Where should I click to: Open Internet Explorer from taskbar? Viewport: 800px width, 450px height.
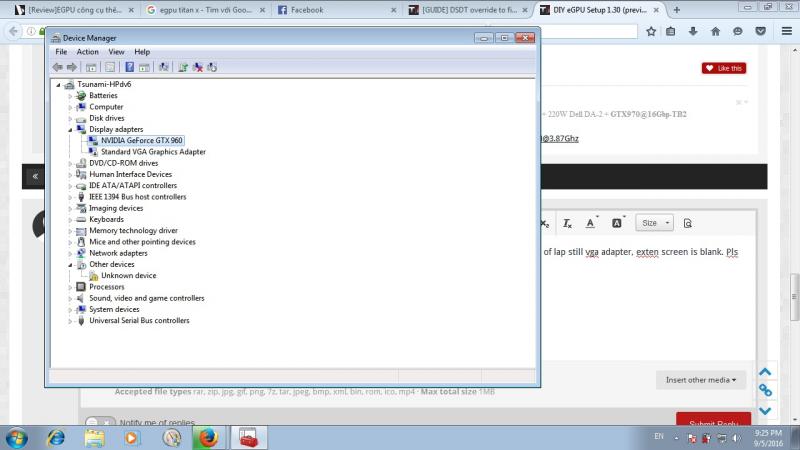(56, 438)
